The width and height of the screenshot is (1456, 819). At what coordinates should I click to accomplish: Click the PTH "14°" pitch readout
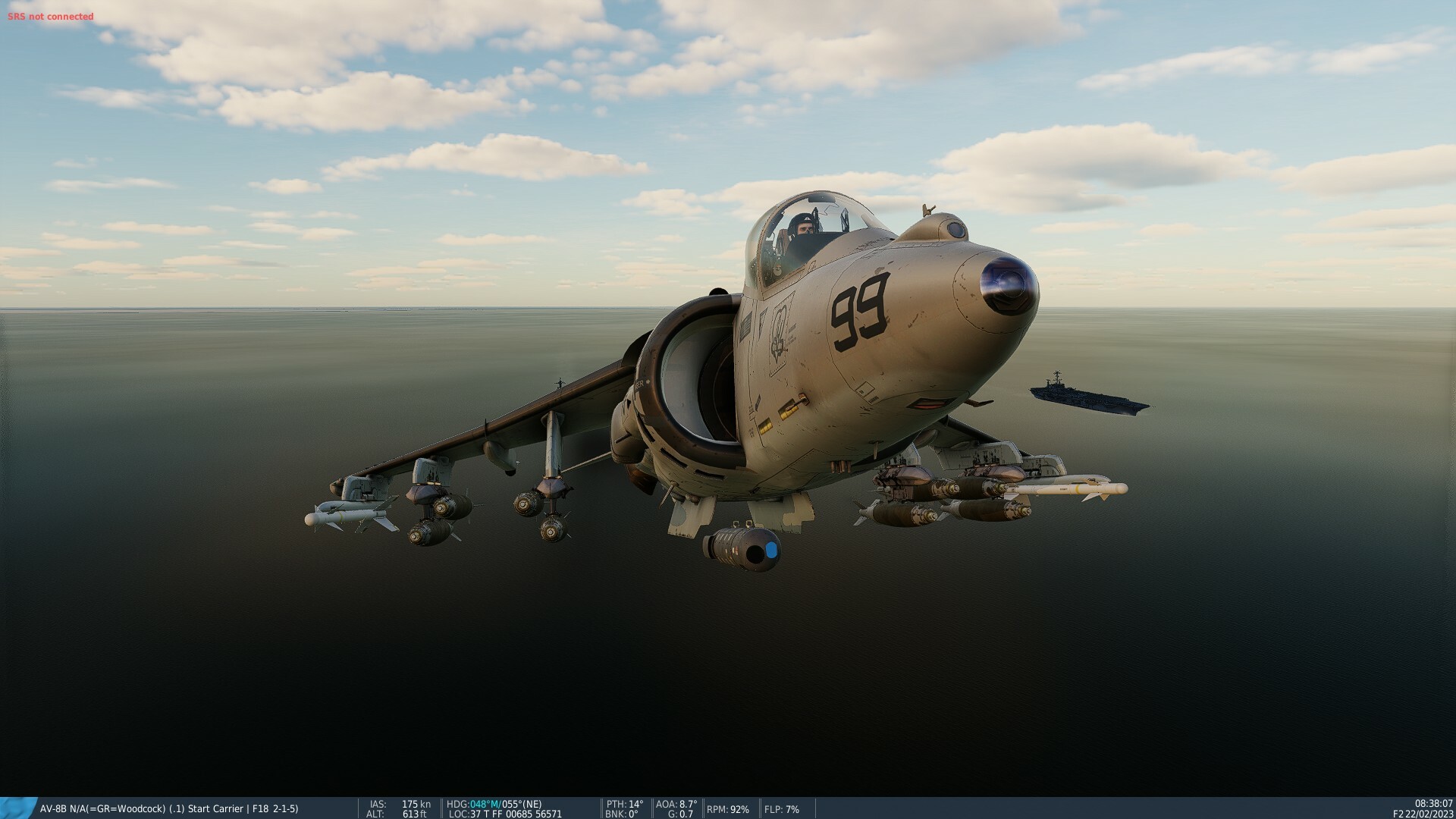(x=635, y=804)
